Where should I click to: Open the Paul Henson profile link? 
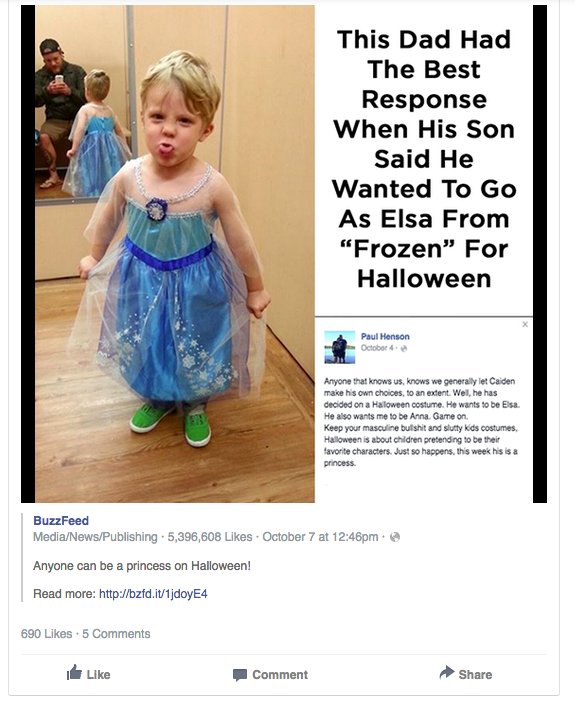385,336
